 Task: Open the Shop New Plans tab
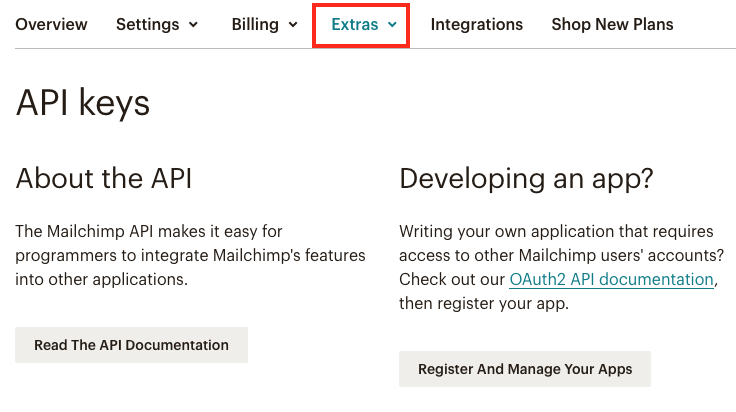coord(612,24)
